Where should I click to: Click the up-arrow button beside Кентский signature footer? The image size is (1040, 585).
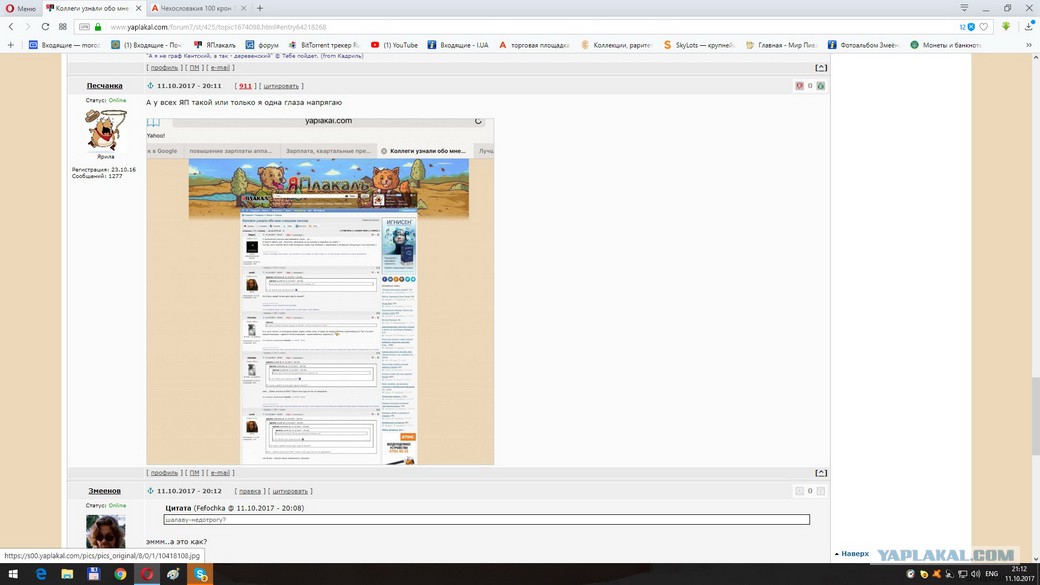[820, 68]
